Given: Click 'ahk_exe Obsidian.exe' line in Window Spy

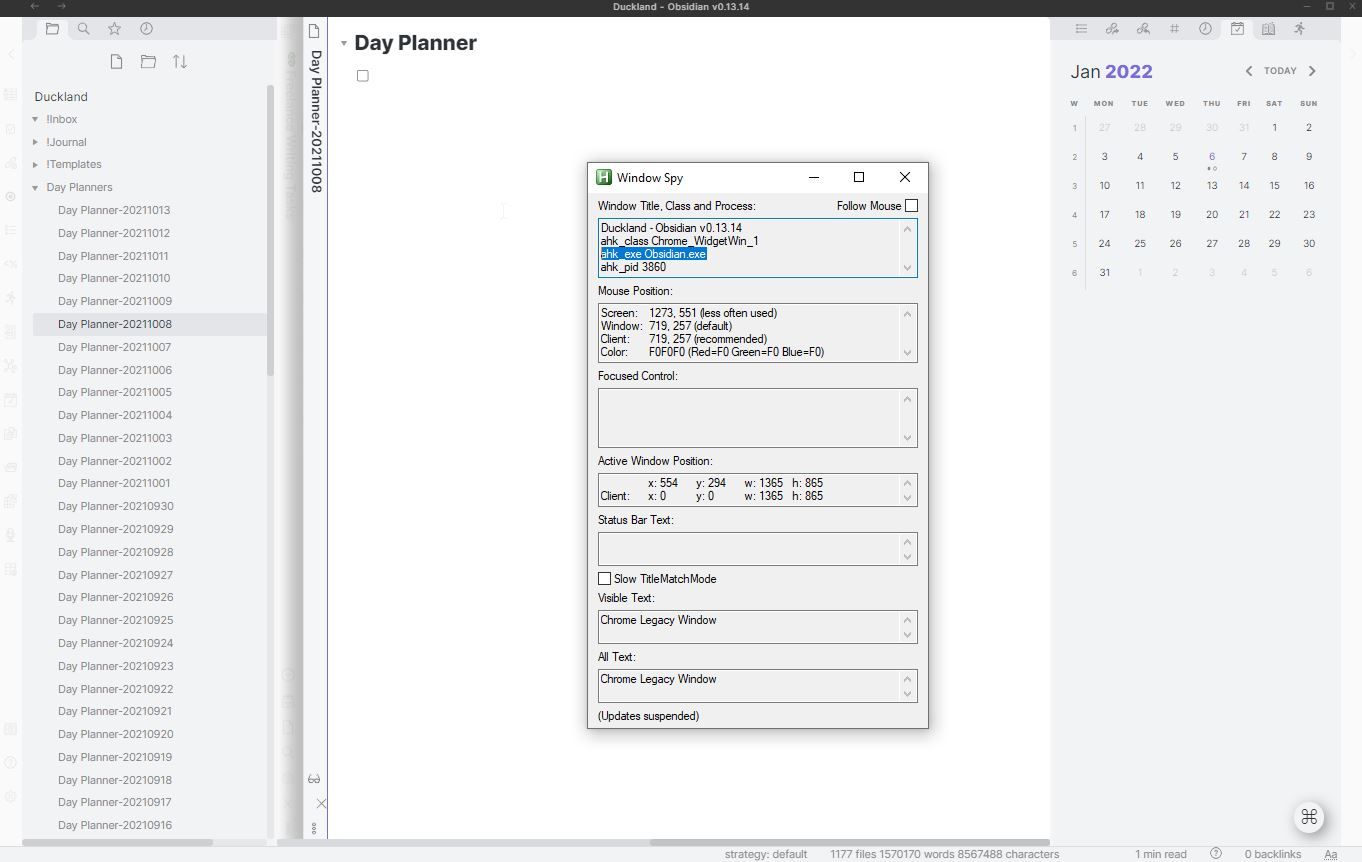Looking at the screenshot, I should pyautogui.click(x=653, y=254).
